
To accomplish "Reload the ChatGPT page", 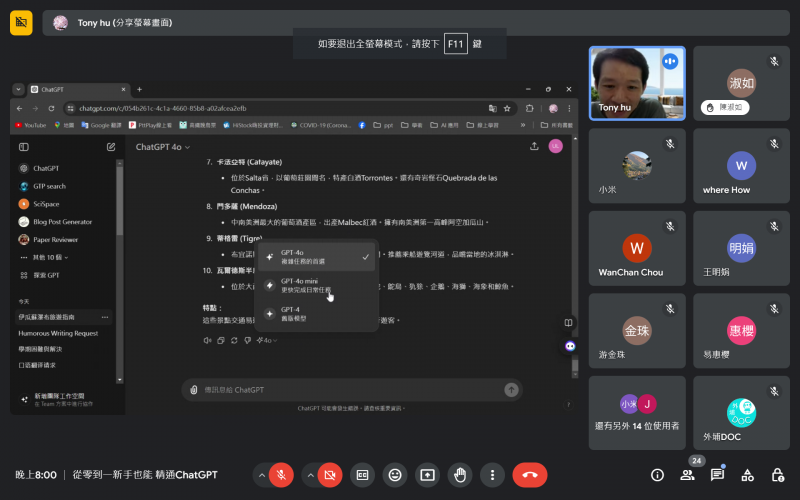I will click(51, 108).
